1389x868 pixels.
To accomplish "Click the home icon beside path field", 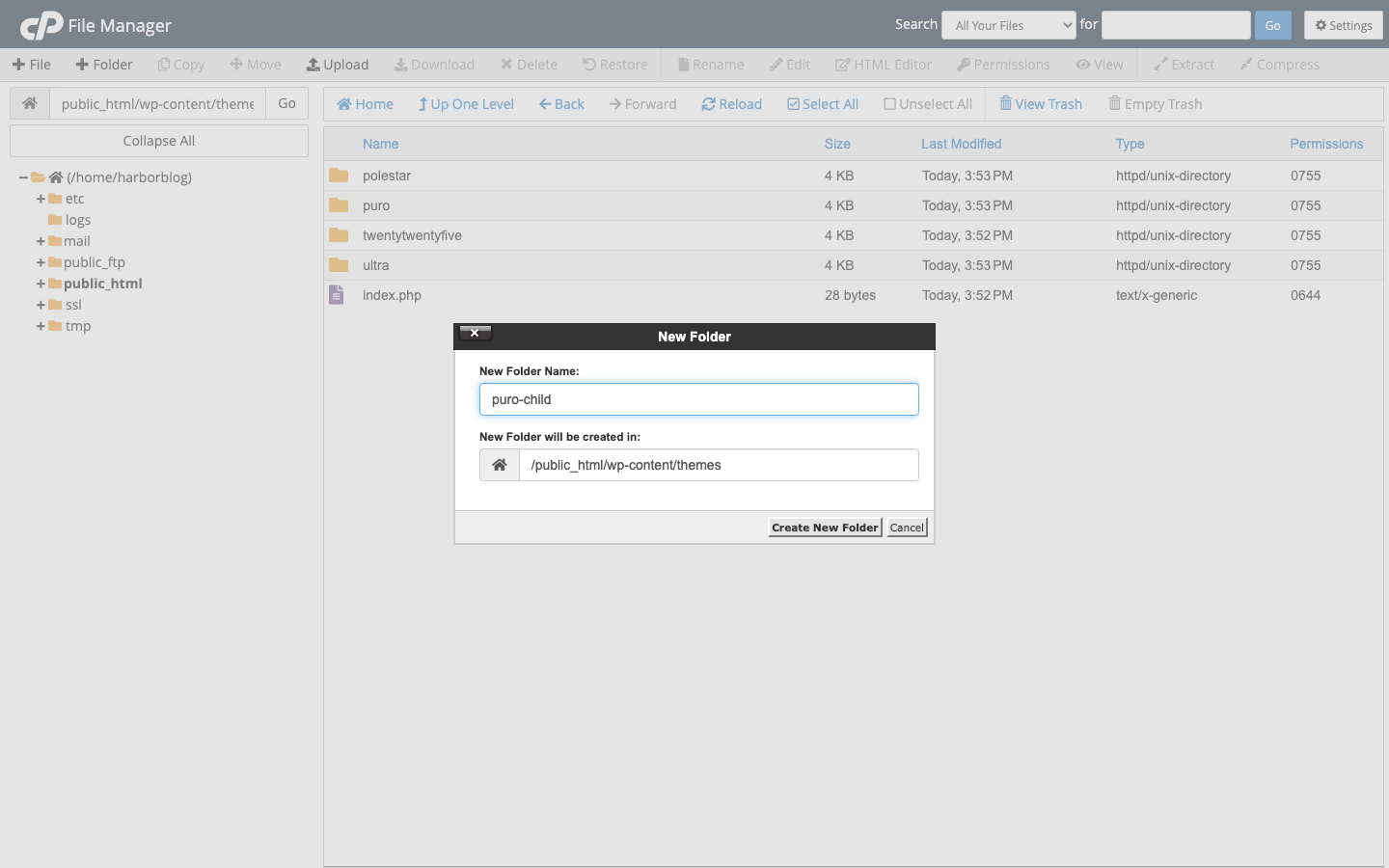I will pyautogui.click(x=30, y=103).
